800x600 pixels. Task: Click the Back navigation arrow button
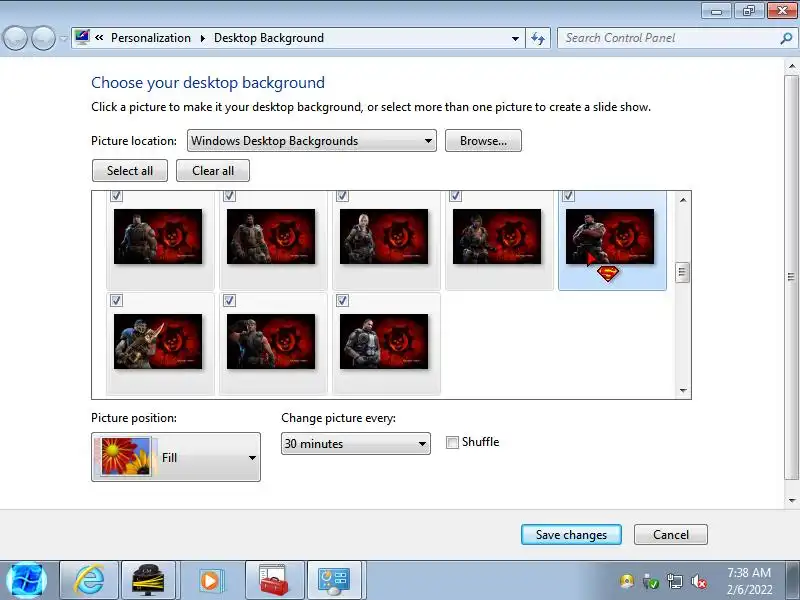pyautogui.click(x=15, y=38)
